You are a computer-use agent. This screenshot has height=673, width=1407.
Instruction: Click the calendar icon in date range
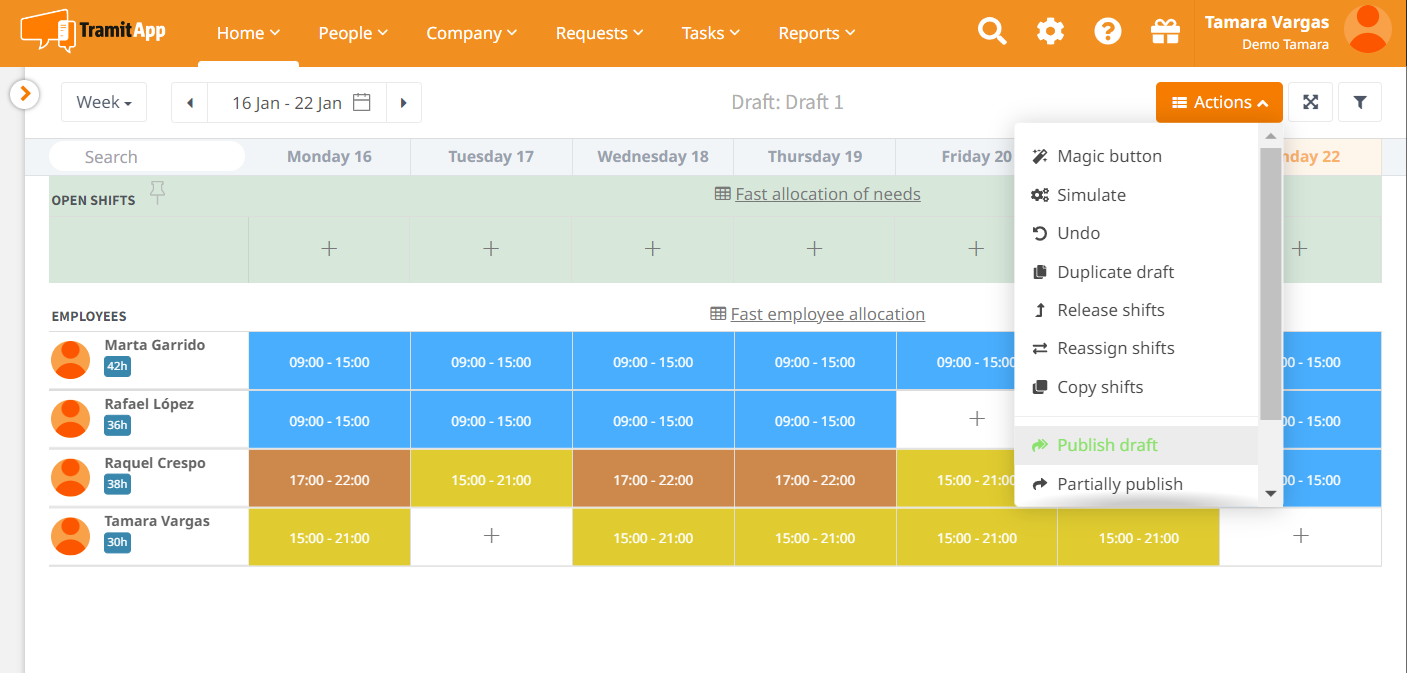[362, 102]
